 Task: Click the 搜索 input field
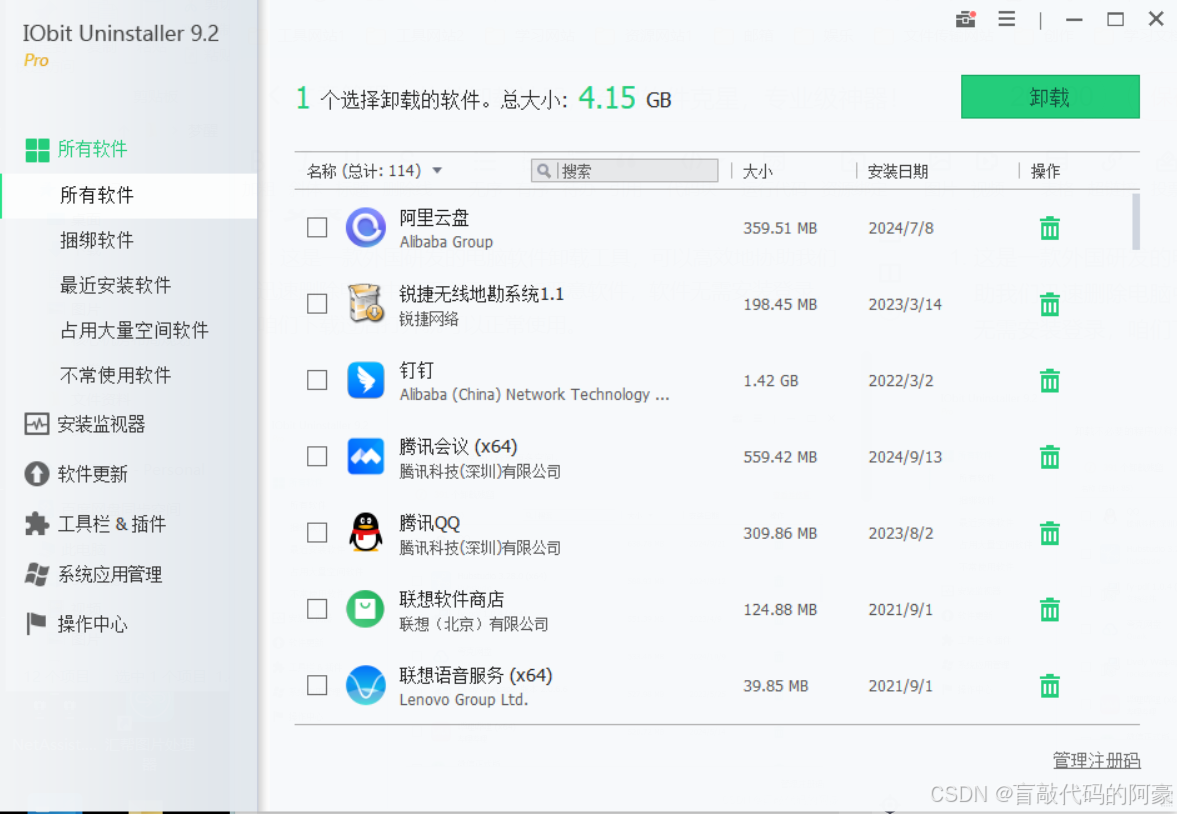tap(625, 170)
